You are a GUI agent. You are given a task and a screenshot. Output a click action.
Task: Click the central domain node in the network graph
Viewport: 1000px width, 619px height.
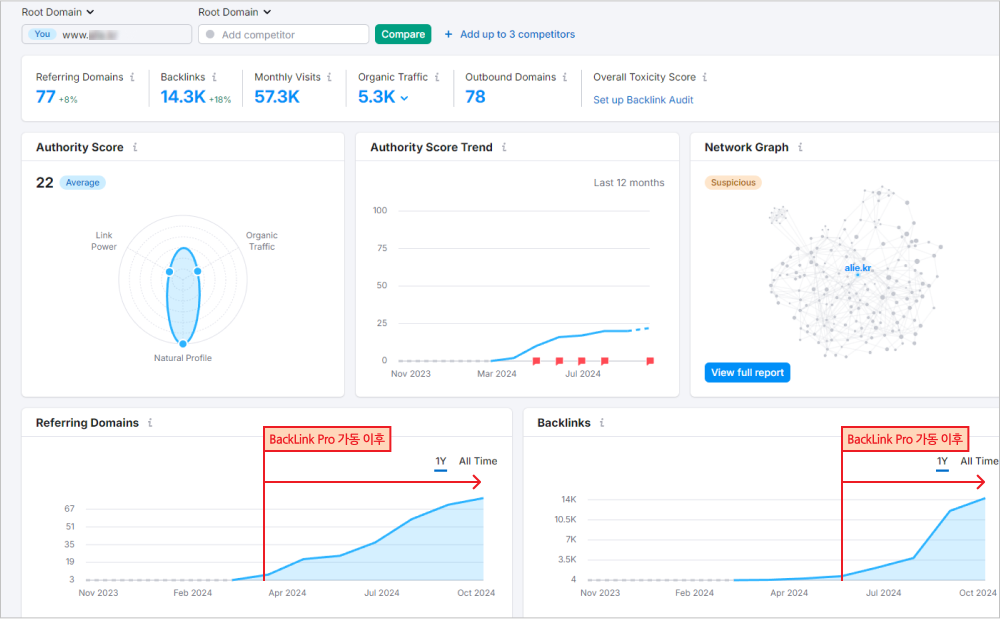(x=858, y=275)
